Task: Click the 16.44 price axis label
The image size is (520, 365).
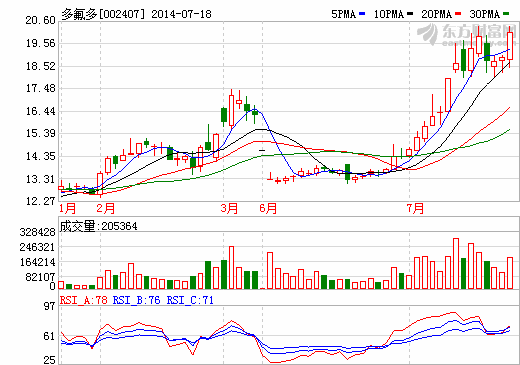Action: click(x=40, y=111)
